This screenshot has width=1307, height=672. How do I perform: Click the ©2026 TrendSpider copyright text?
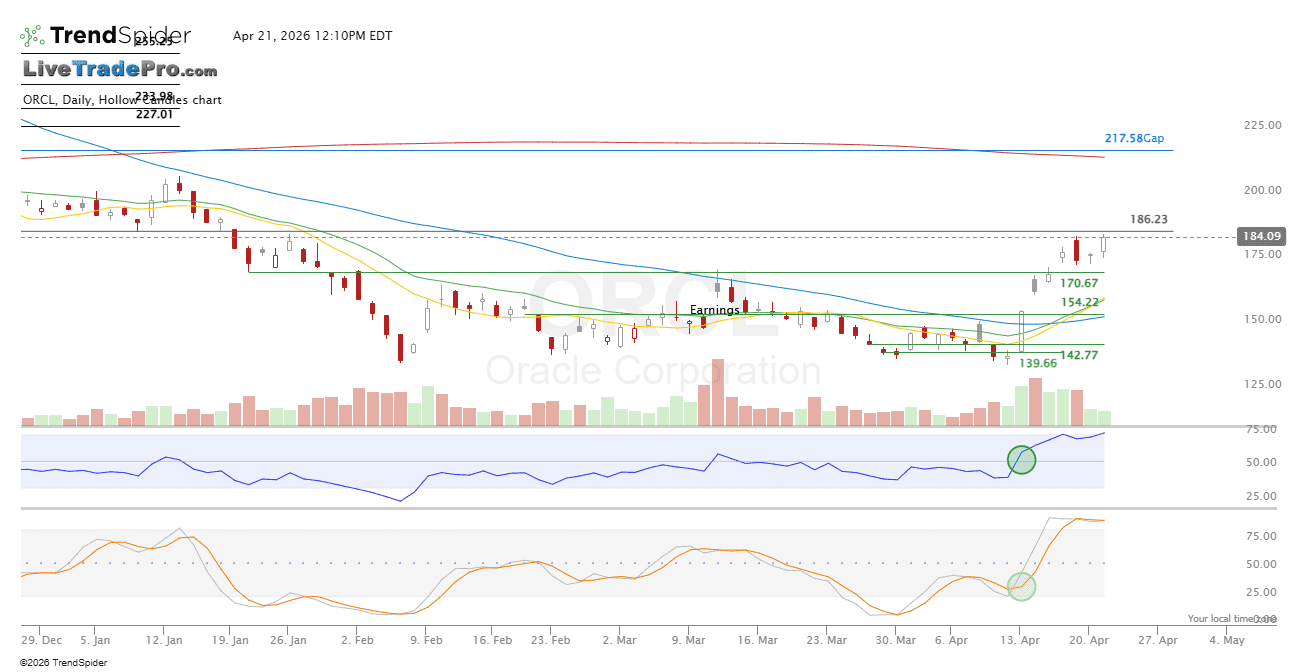tap(63, 662)
